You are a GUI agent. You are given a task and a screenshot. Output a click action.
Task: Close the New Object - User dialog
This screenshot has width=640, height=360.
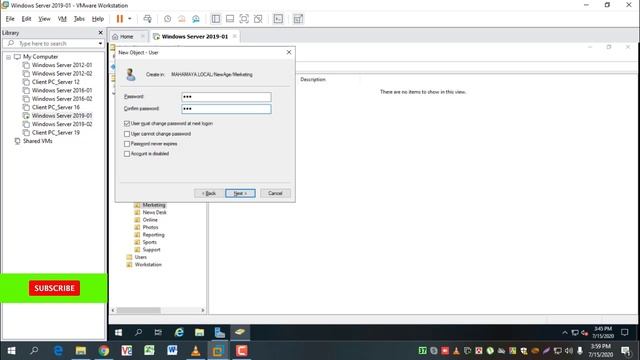(289, 52)
